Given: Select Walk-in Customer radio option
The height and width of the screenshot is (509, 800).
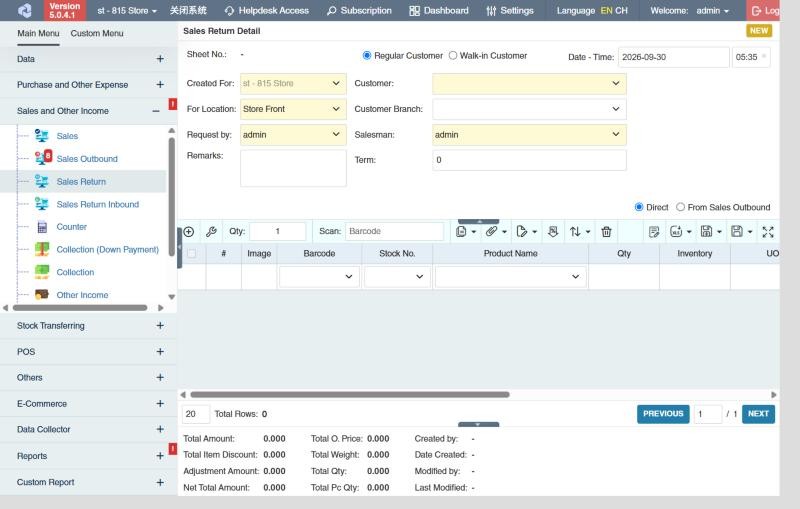Looking at the screenshot, I should pyautogui.click(x=453, y=56).
